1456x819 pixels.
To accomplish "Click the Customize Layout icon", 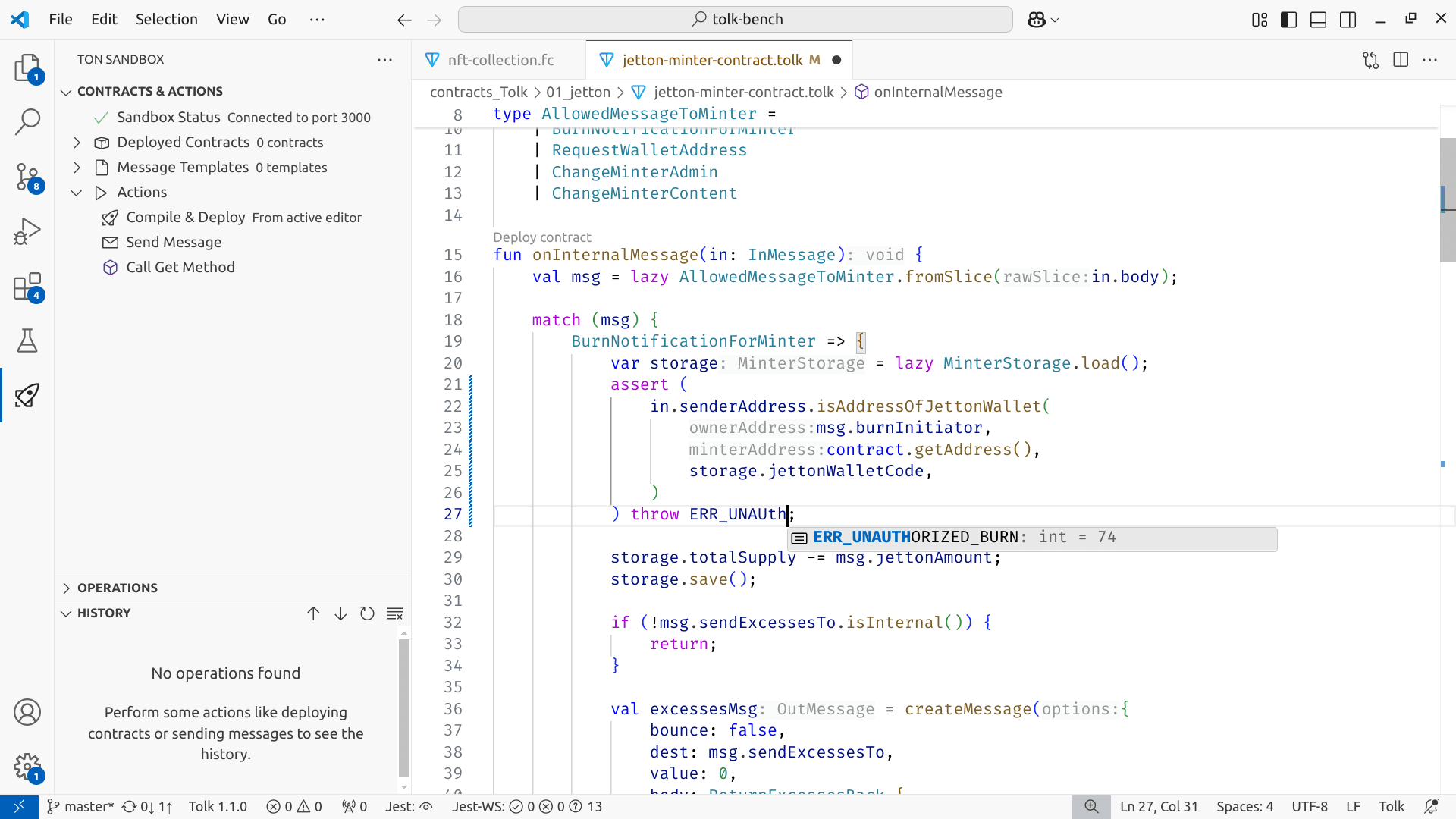I will click(x=1260, y=20).
